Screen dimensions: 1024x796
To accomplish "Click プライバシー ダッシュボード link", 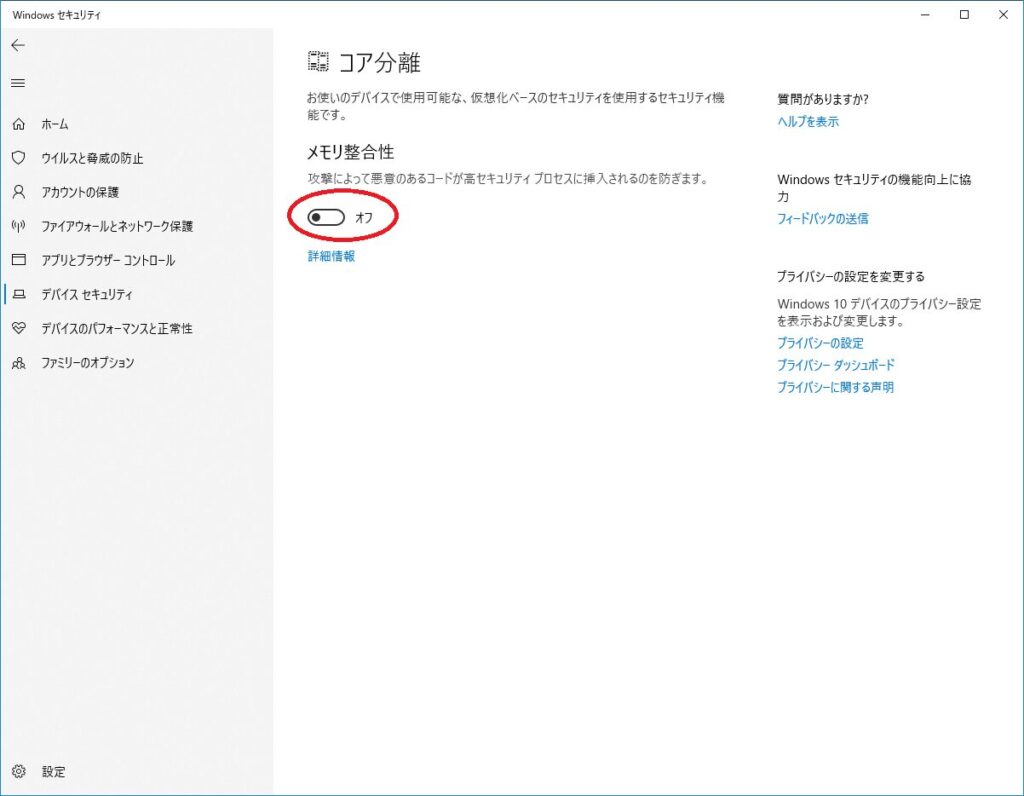I will [836, 365].
